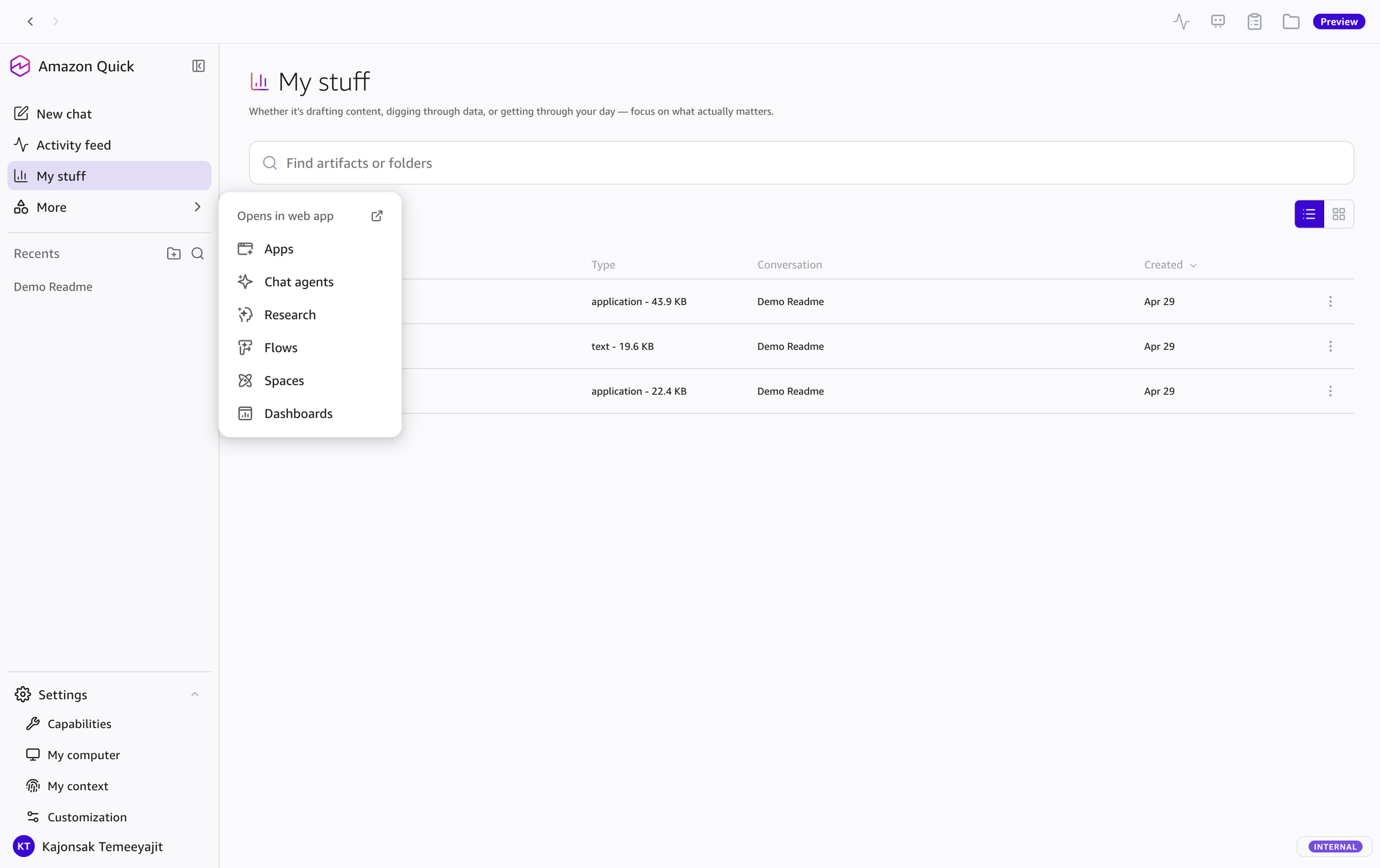Click the Type column header

click(603, 265)
